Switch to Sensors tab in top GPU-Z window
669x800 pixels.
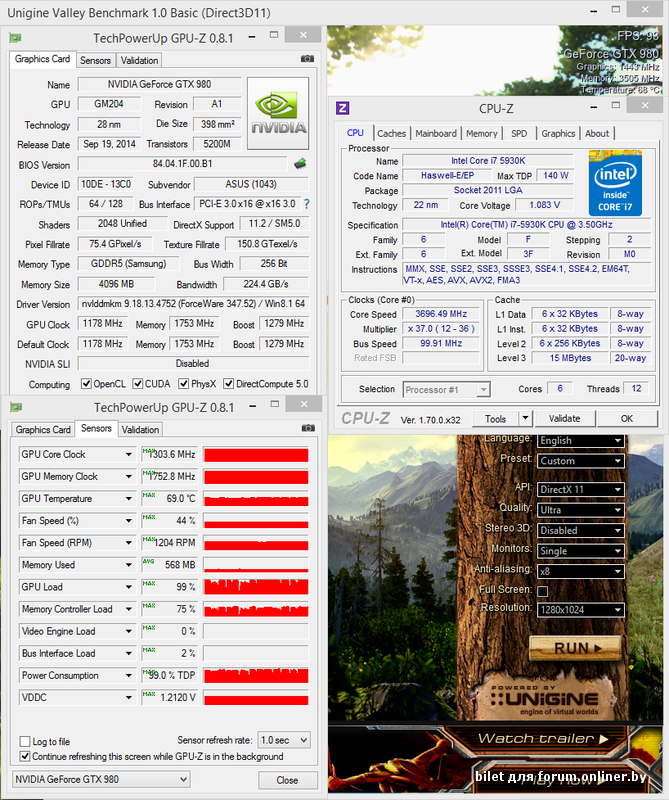click(x=95, y=60)
